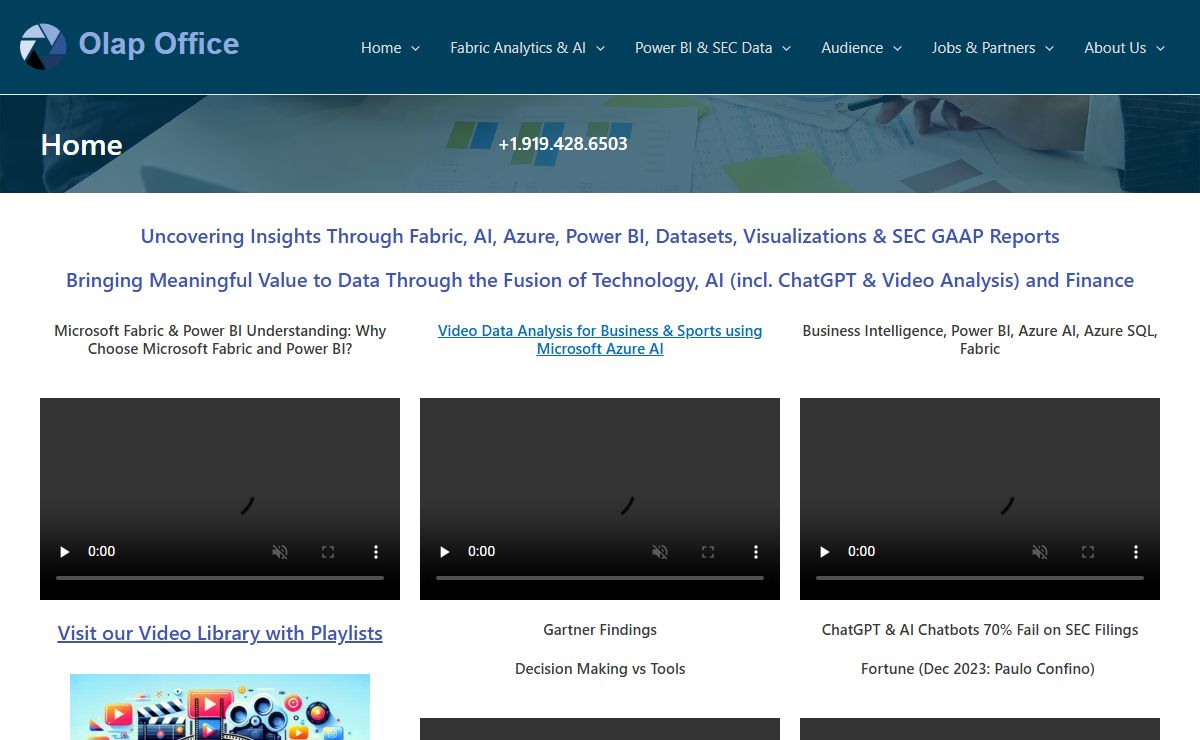Click Business Intelligence, Power BI, Azure AI caption
The height and width of the screenshot is (740, 1200).
tap(980, 340)
